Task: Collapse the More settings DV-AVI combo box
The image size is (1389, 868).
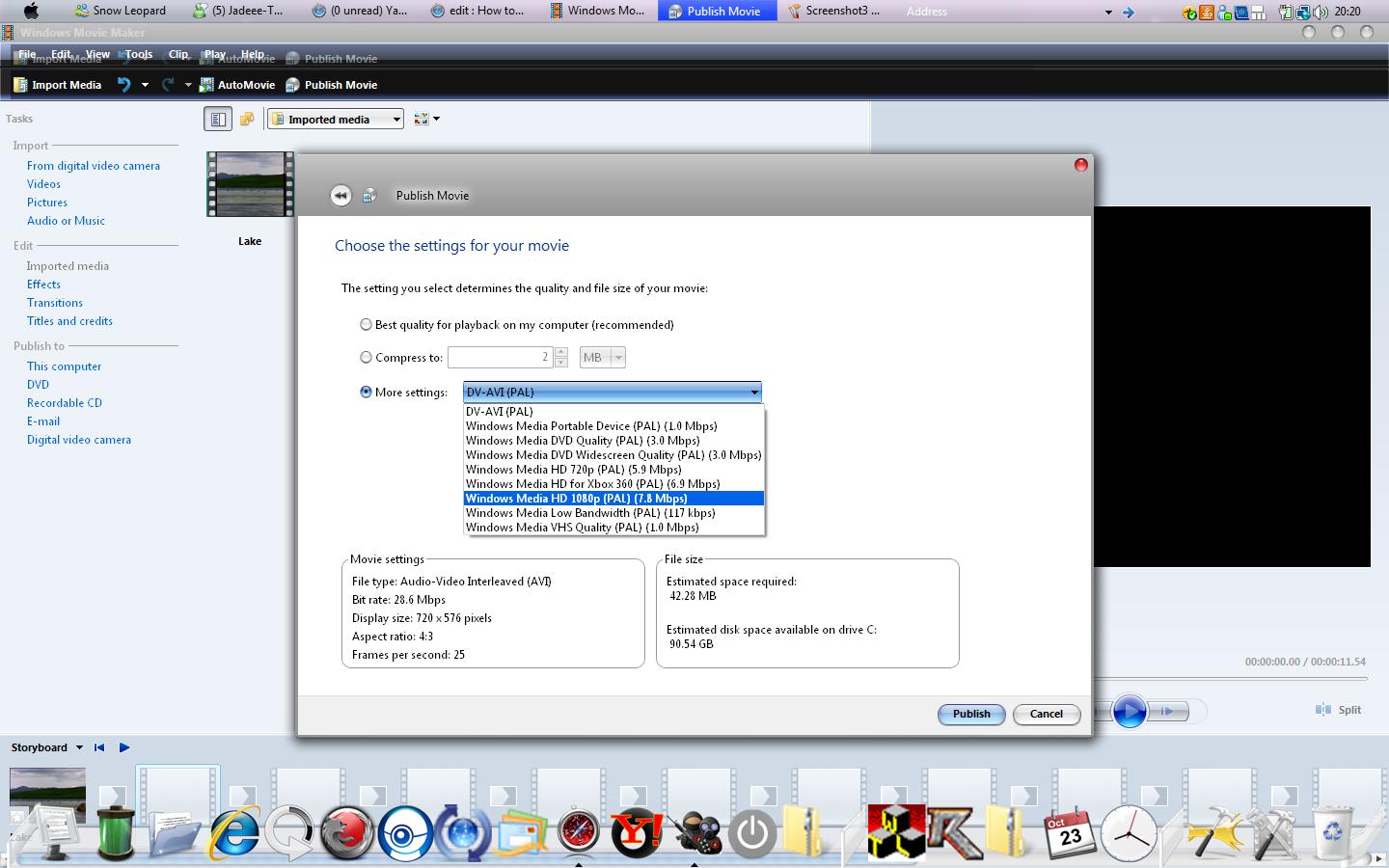Action: pyautogui.click(x=613, y=392)
